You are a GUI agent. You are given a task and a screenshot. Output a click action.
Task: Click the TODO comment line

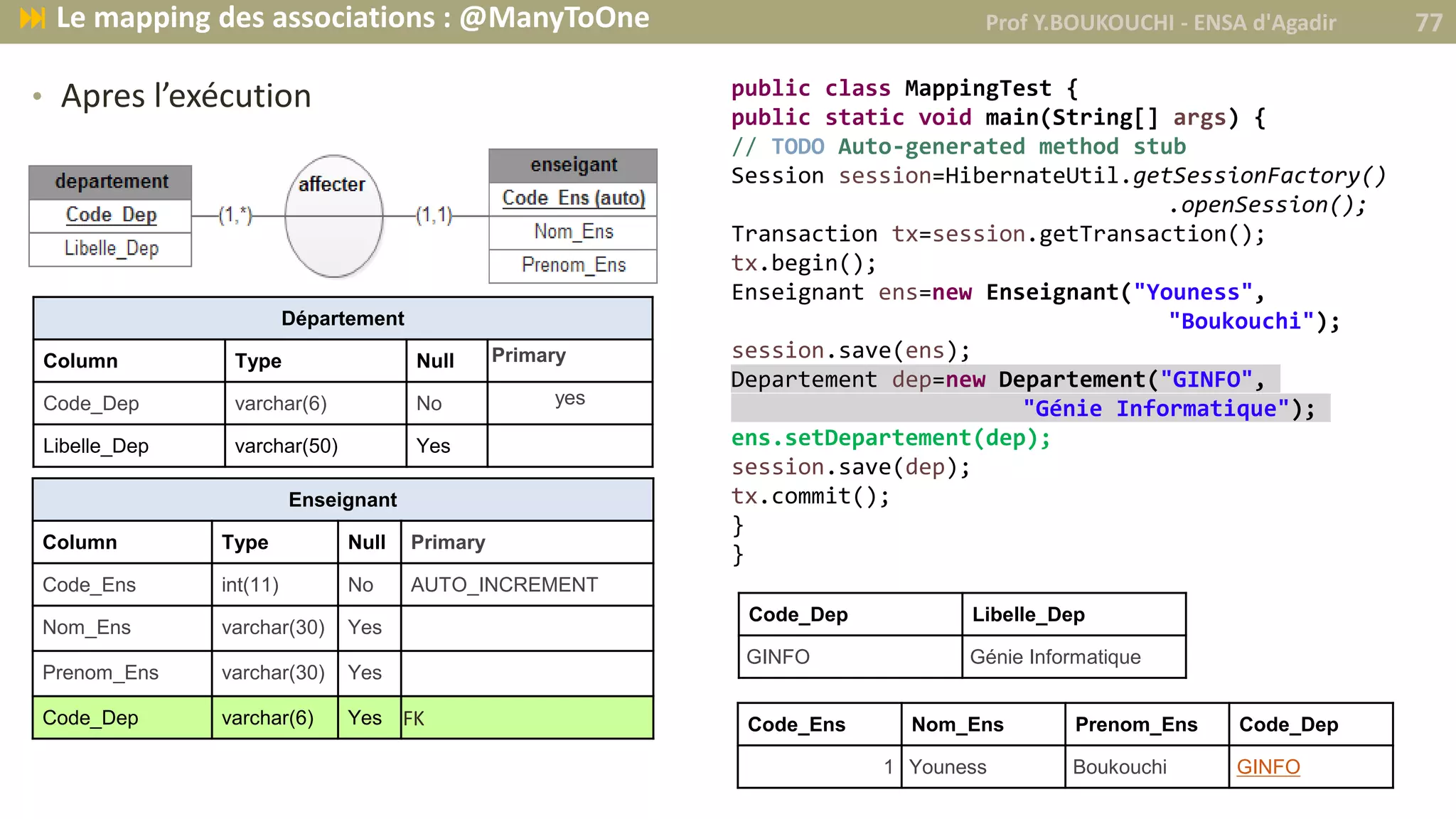pyautogui.click(x=959, y=147)
